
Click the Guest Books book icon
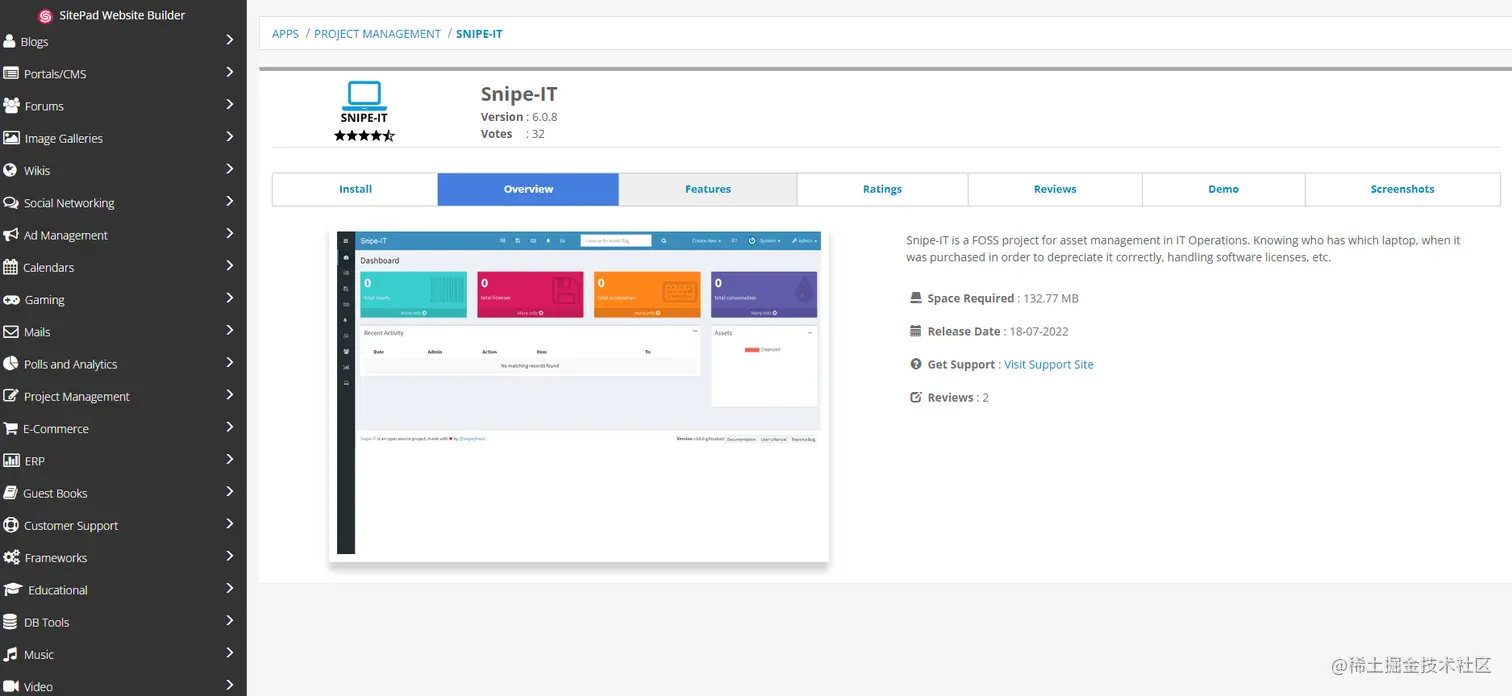coord(11,493)
